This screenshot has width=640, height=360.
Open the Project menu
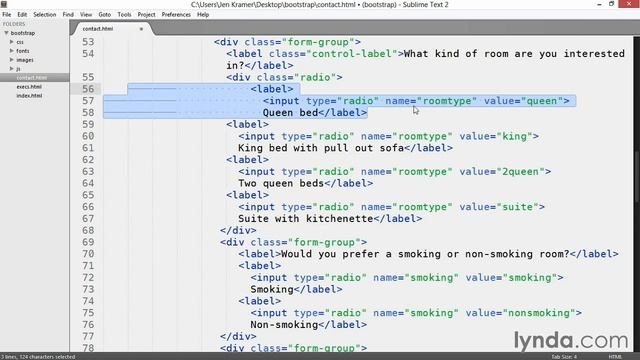click(x=146, y=14)
